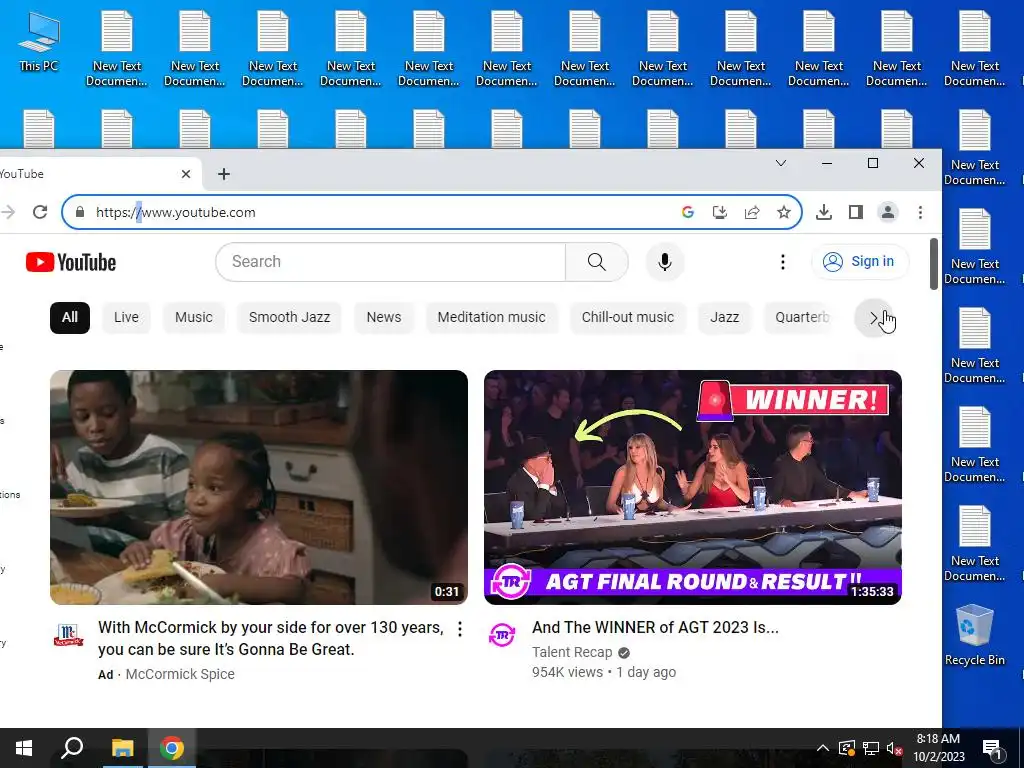
Task: View site information via the lock icon
Action: pyautogui.click(x=80, y=212)
